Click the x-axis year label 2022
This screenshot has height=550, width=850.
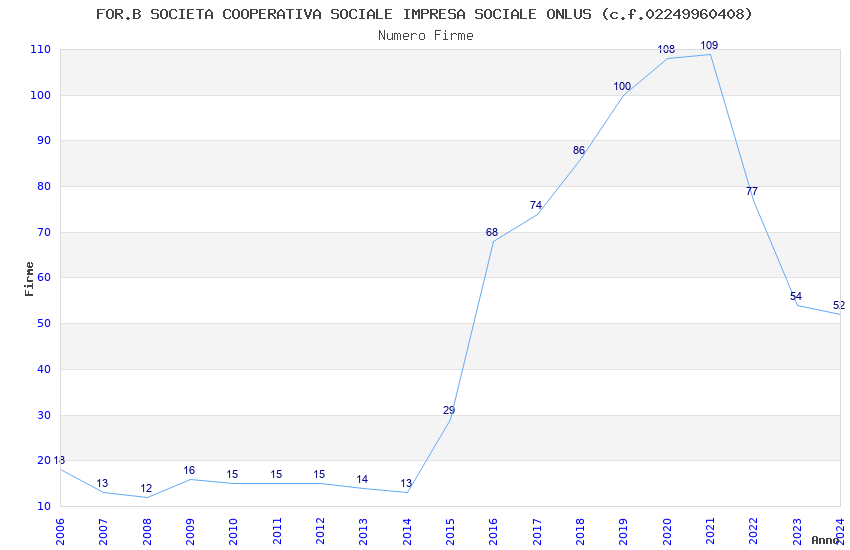coord(754,531)
